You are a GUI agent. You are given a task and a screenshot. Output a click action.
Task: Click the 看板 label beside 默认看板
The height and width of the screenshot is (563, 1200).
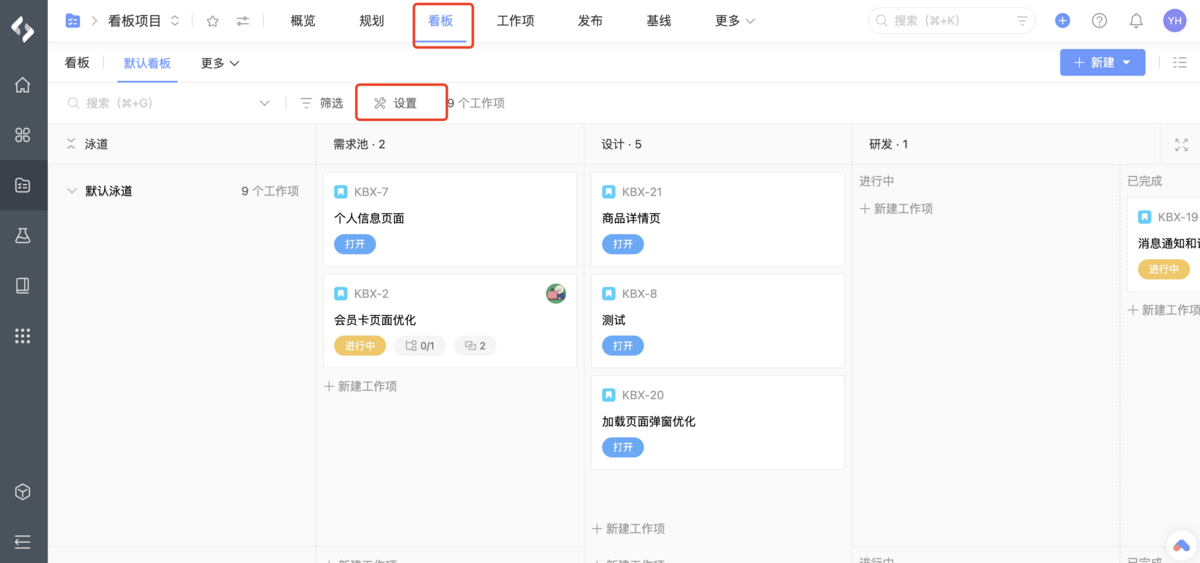(77, 63)
